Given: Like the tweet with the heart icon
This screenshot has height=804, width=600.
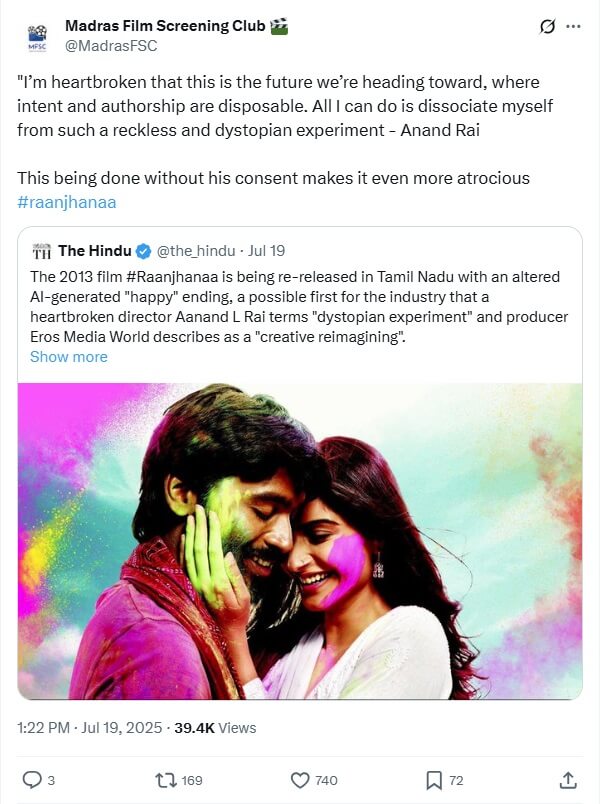Looking at the screenshot, I should (x=300, y=779).
